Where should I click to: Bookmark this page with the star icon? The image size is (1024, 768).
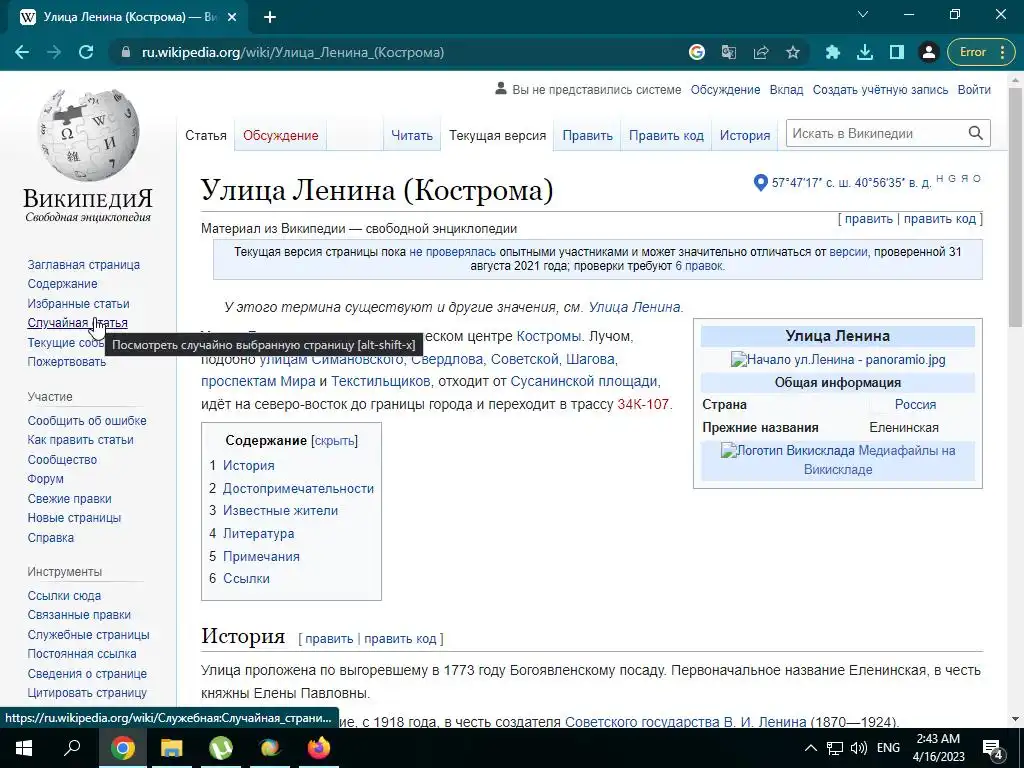(x=793, y=52)
